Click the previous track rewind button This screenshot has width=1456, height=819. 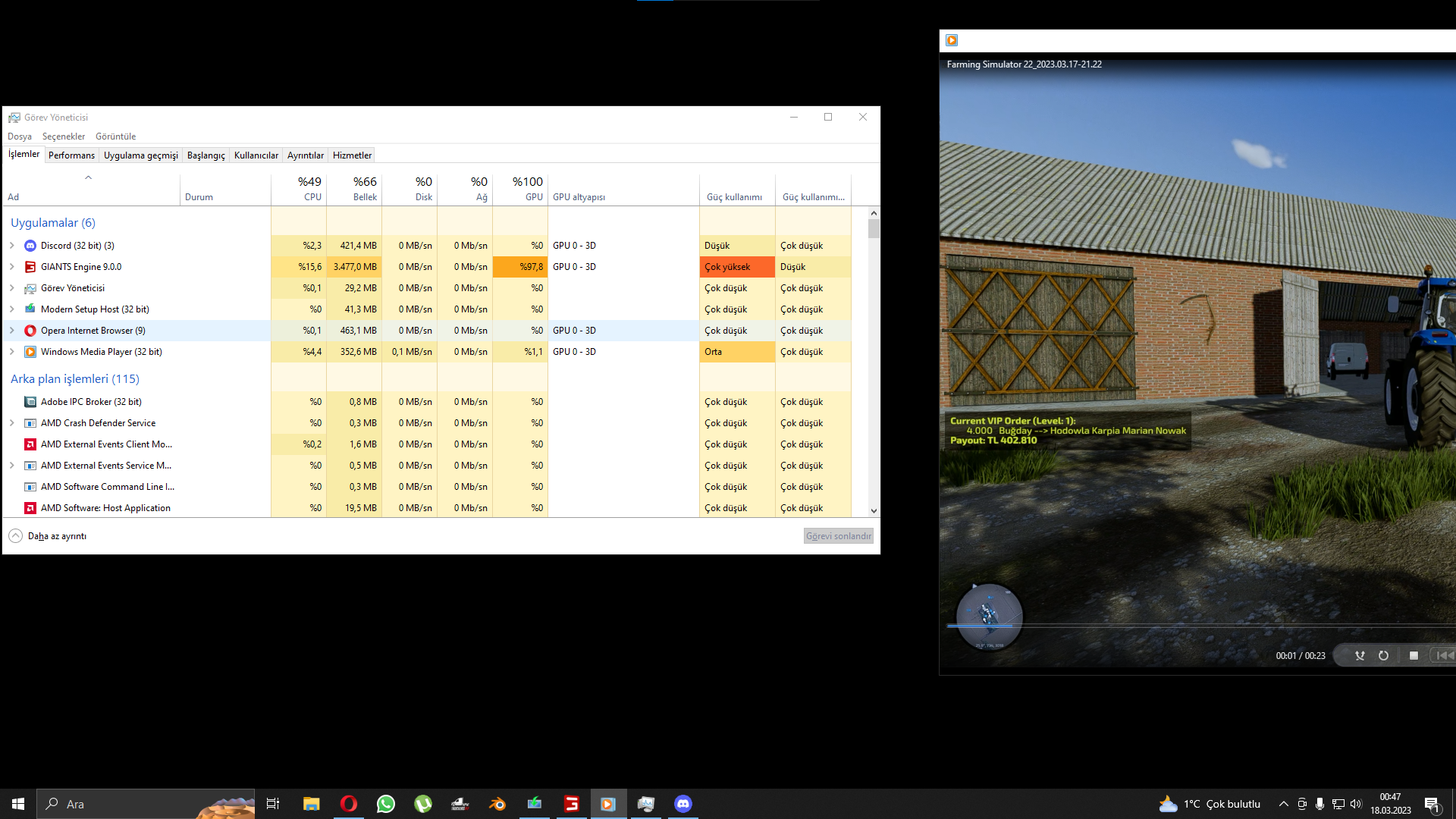point(1444,656)
